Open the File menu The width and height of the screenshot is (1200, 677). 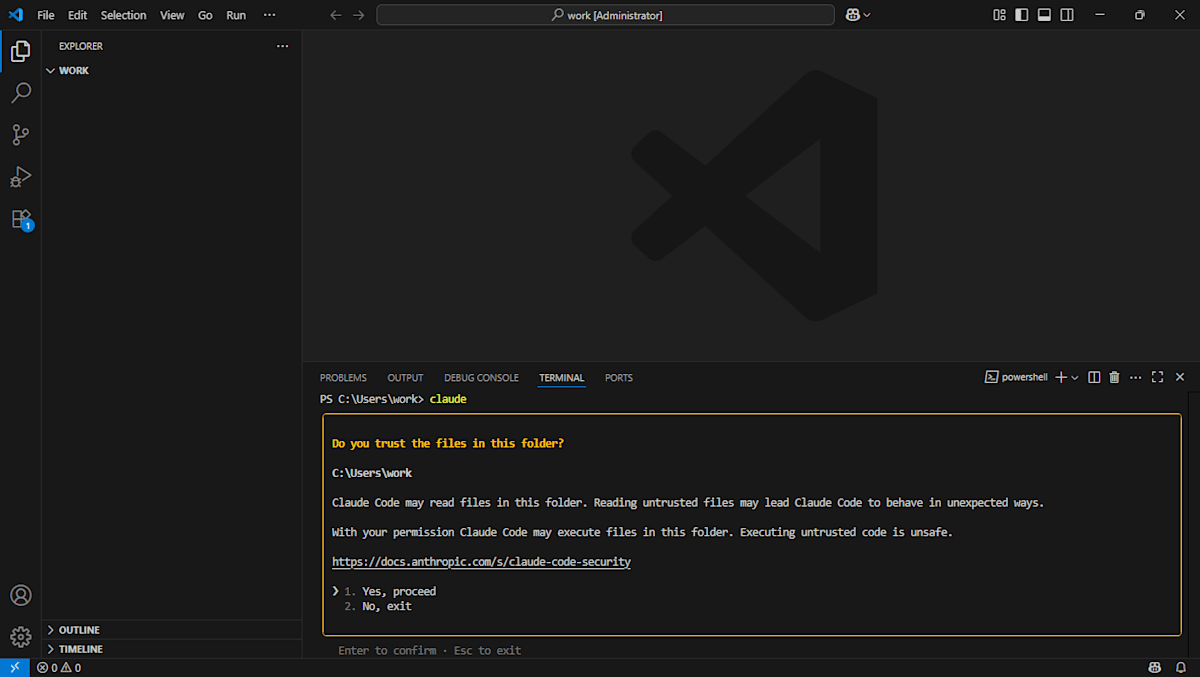tap(46, 15)
